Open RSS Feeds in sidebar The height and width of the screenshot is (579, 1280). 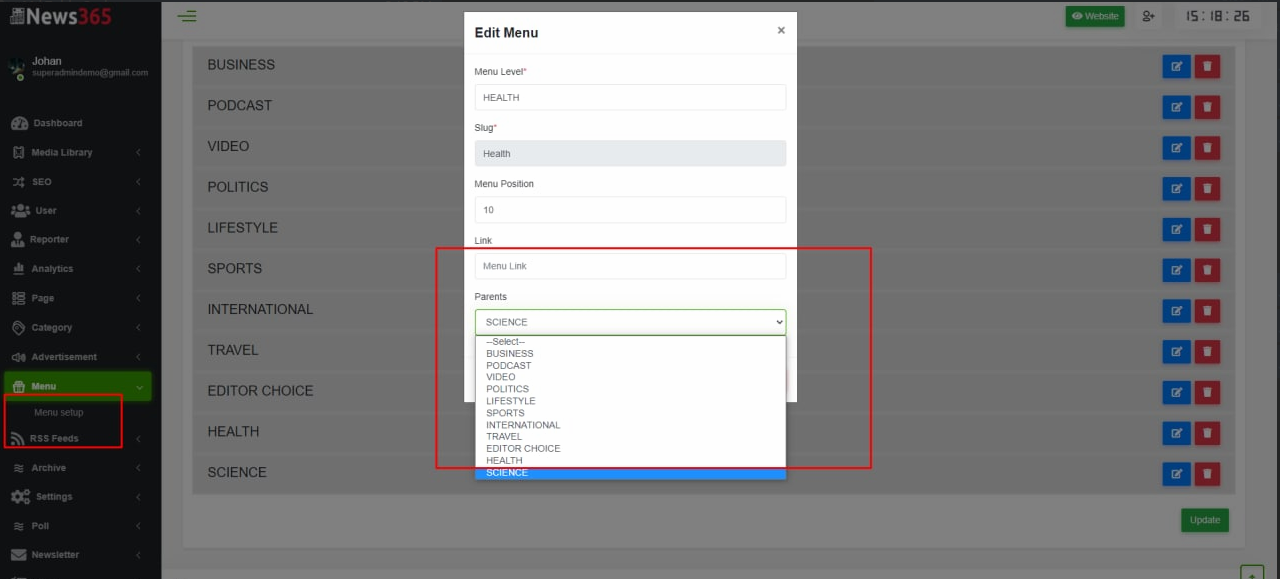point(76,439)
